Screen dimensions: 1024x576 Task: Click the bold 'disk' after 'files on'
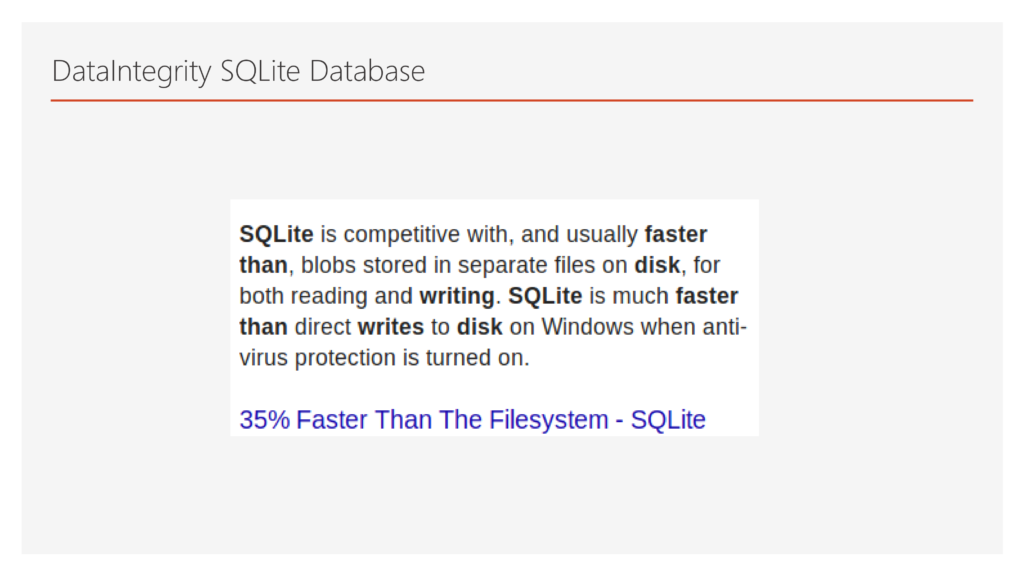(657, 266)
